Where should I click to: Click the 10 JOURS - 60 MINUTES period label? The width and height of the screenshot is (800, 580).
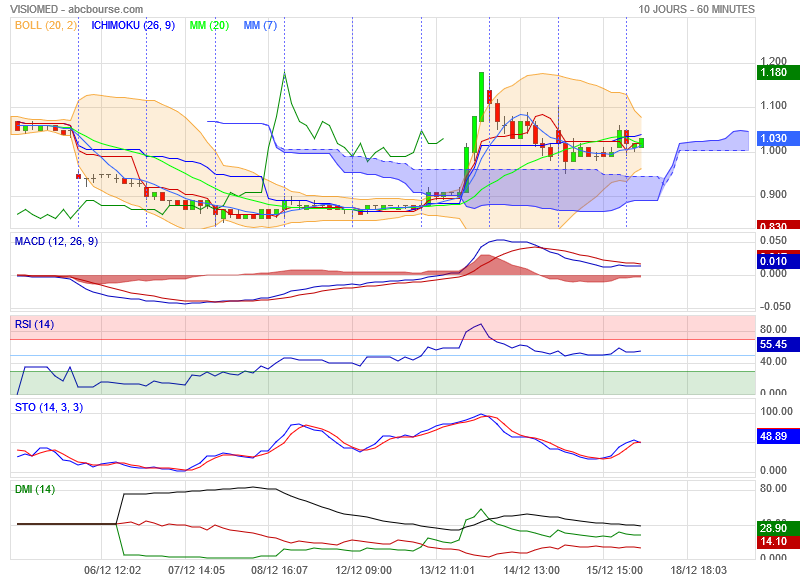(x=695, y=9)
